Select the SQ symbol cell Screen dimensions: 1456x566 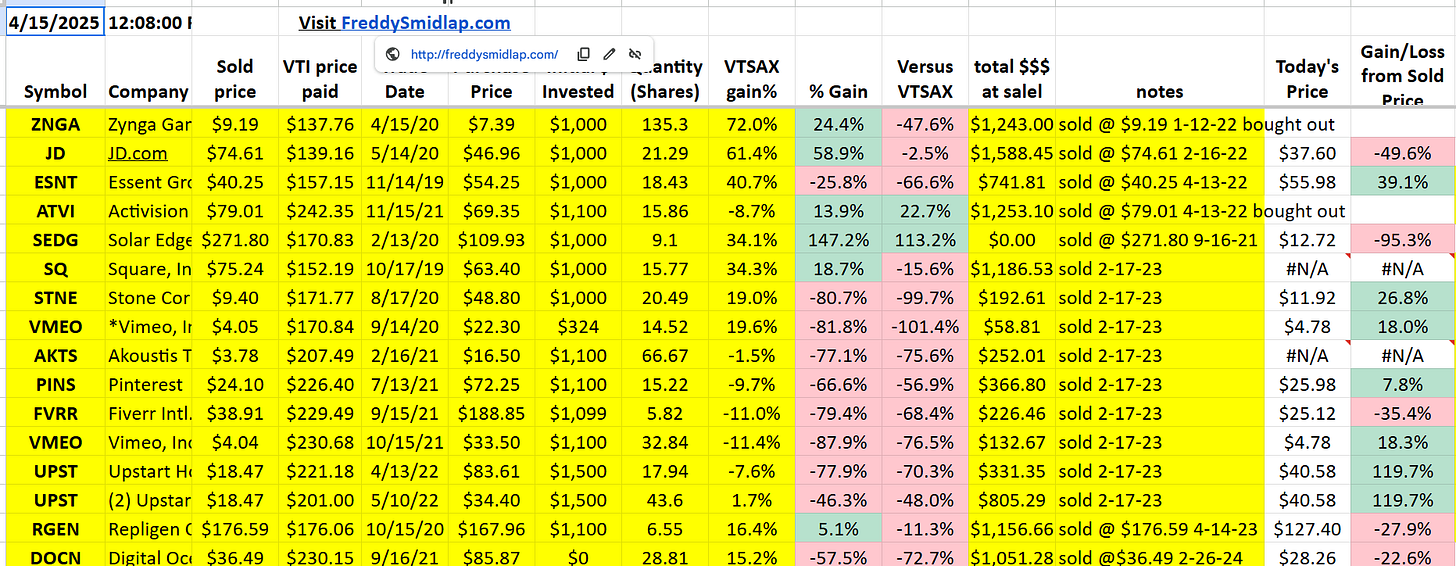55,269
